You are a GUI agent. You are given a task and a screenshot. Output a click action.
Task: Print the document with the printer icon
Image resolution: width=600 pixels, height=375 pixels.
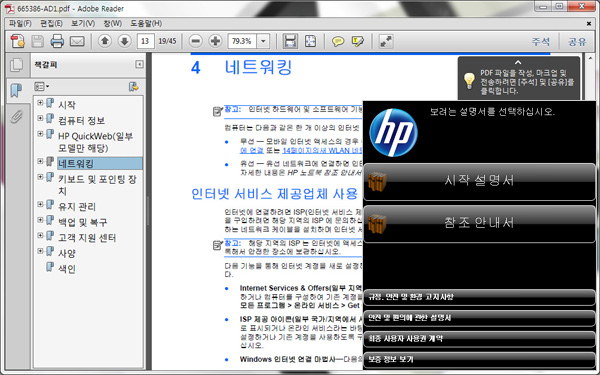[x=57, y=41]
